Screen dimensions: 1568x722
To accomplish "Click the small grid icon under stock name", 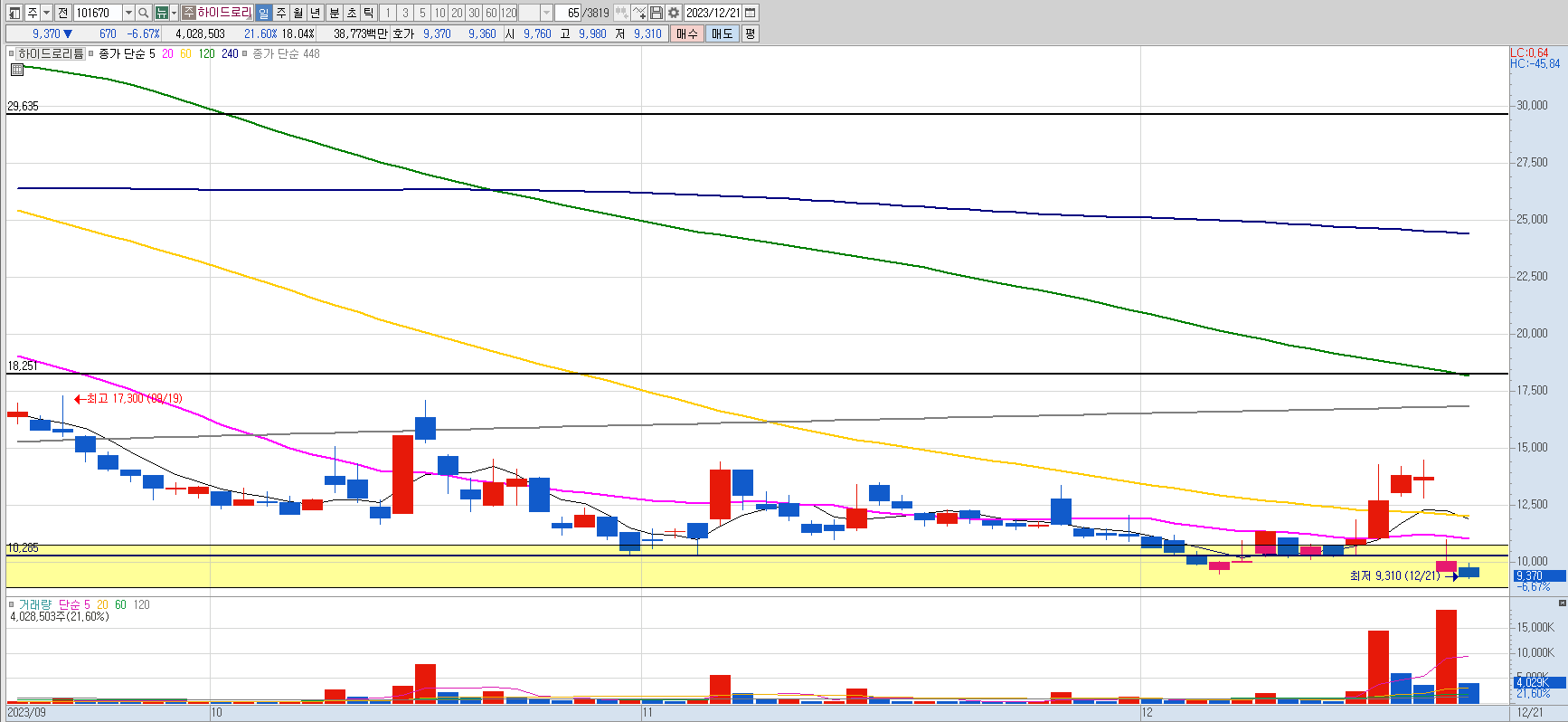I will point(17,69).
